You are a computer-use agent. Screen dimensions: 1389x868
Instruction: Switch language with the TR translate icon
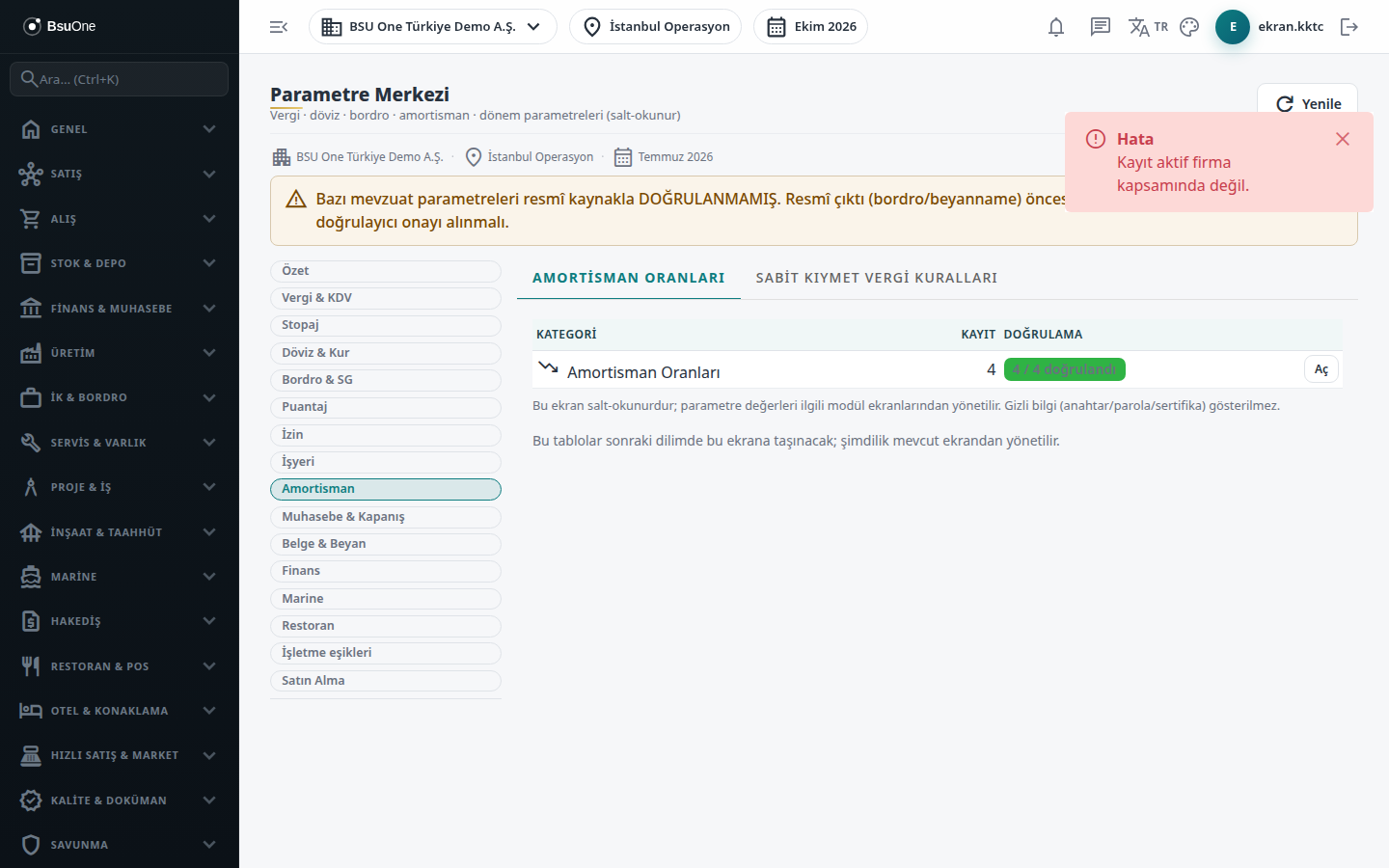click(1148, 27)
